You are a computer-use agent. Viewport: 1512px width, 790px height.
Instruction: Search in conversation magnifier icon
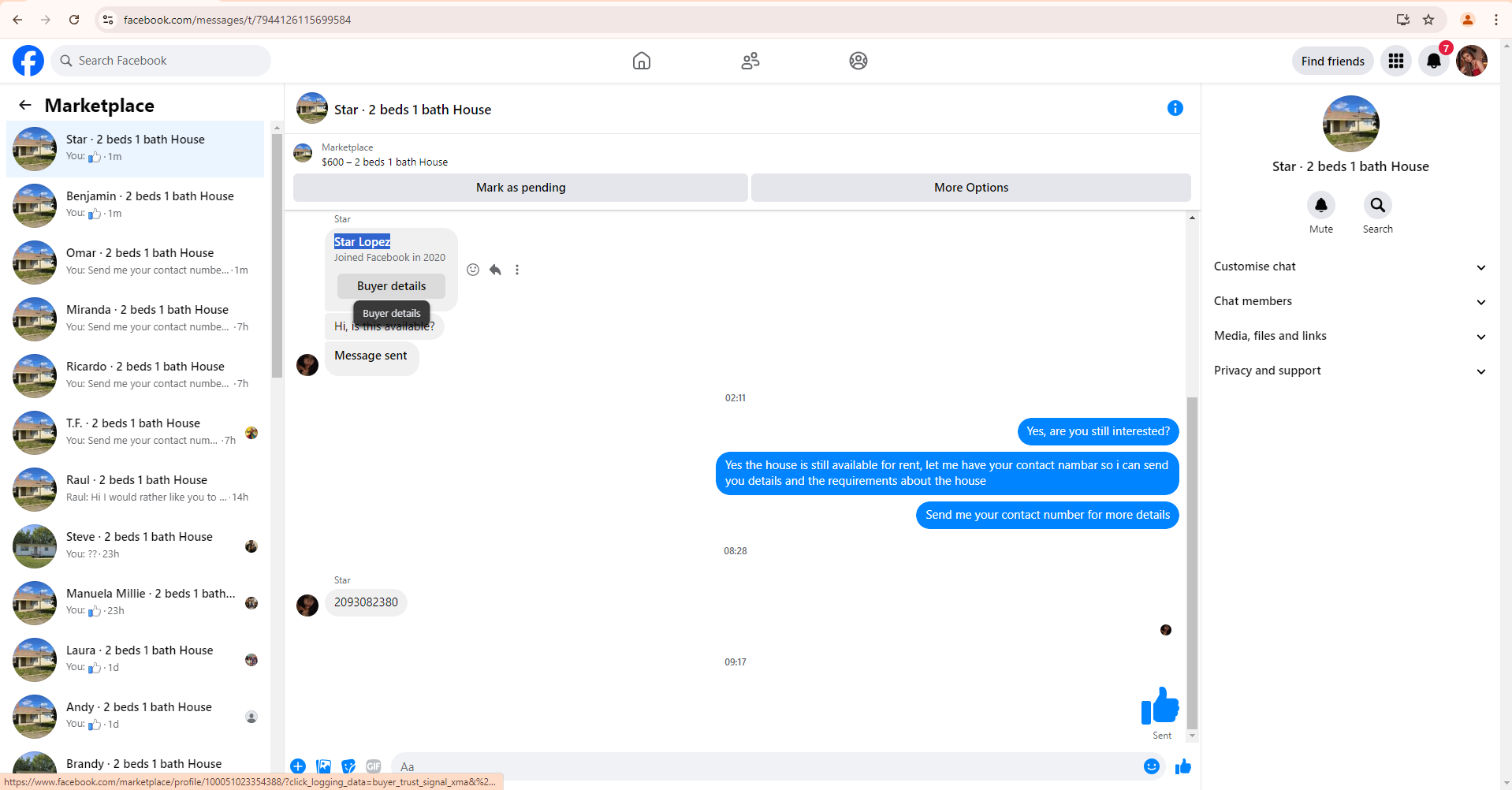[1378, 205]
